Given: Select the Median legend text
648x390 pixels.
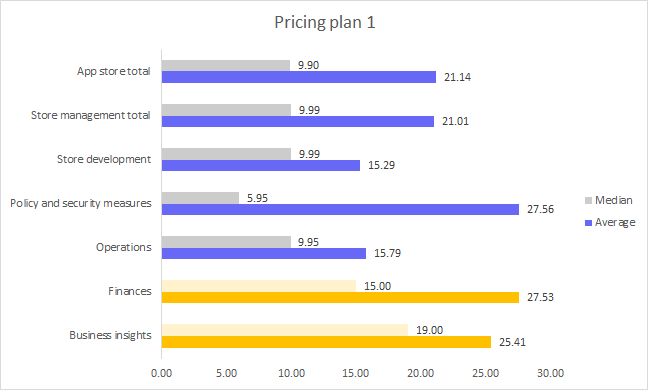Looking at the screenshot, I should [614, 200].
